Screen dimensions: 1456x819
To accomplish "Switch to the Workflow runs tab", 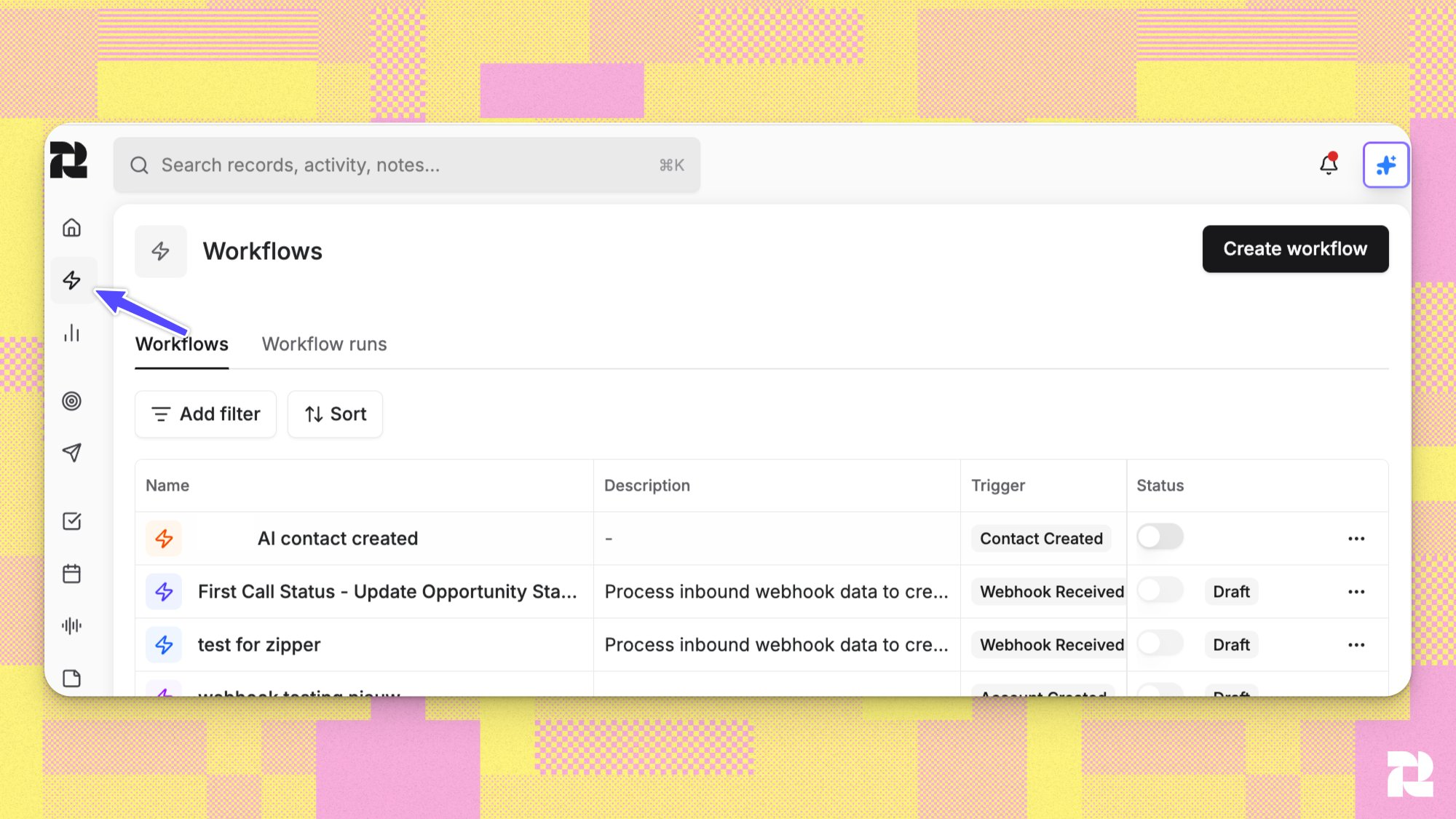I will (x=325, y=344).
